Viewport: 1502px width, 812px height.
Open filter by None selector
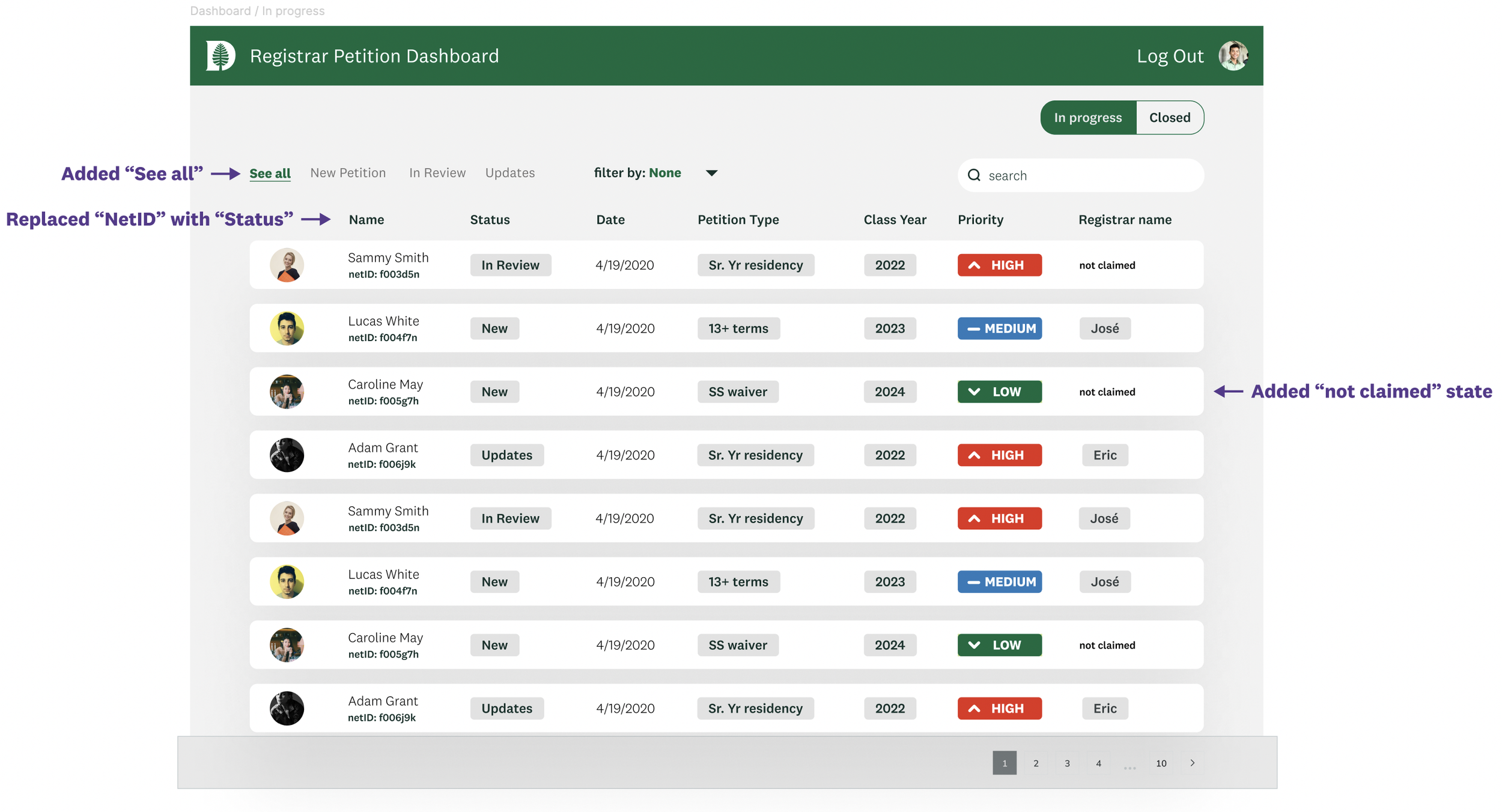pyautogui.click(x=664, y=173)
